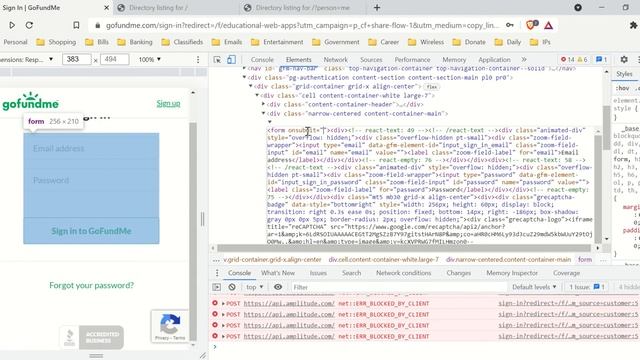This screenshot has width=640, height=360.
Task: Open a new browser tab
Action: [x=377, y=7]
